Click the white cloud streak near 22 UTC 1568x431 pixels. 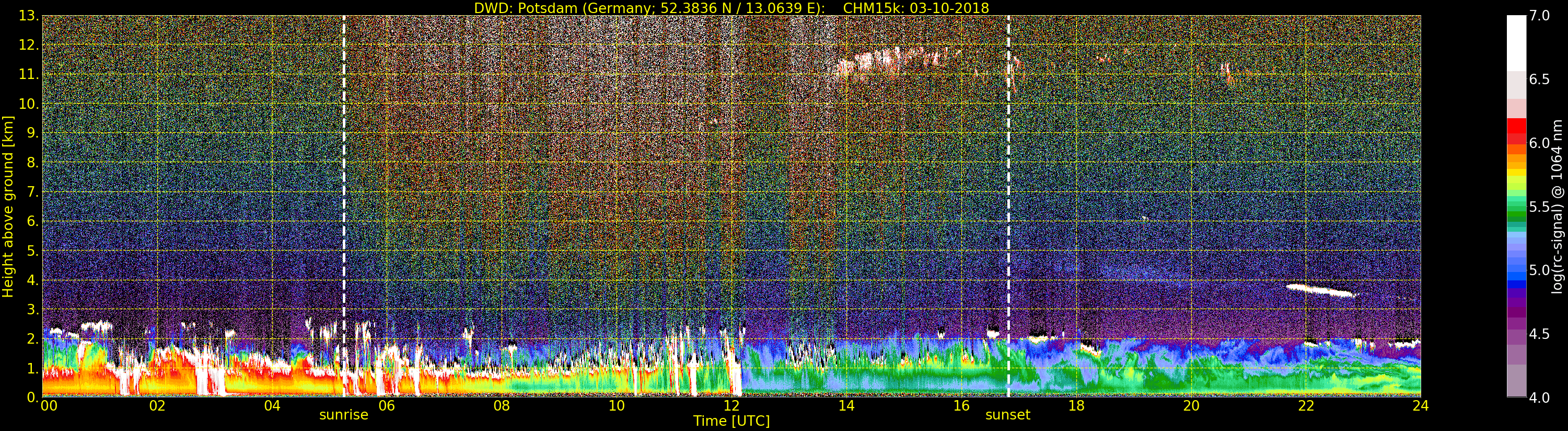(x=1321, y=290)
